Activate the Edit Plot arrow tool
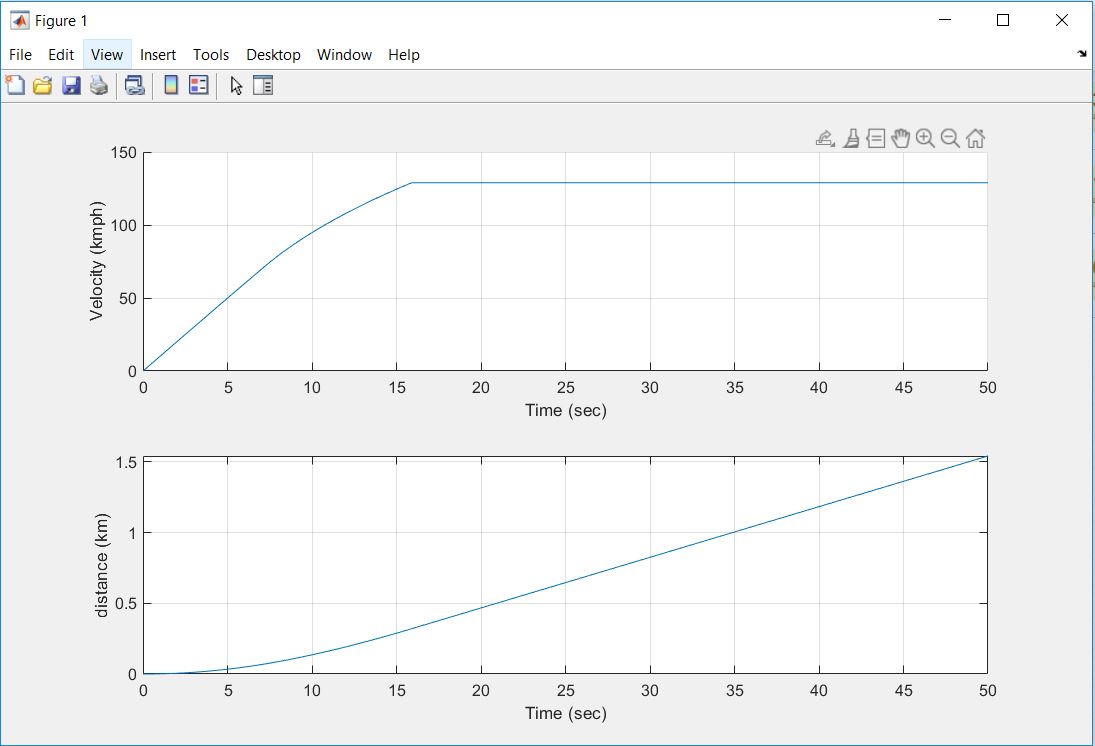Screen dimensions: 1095x746 236,85
